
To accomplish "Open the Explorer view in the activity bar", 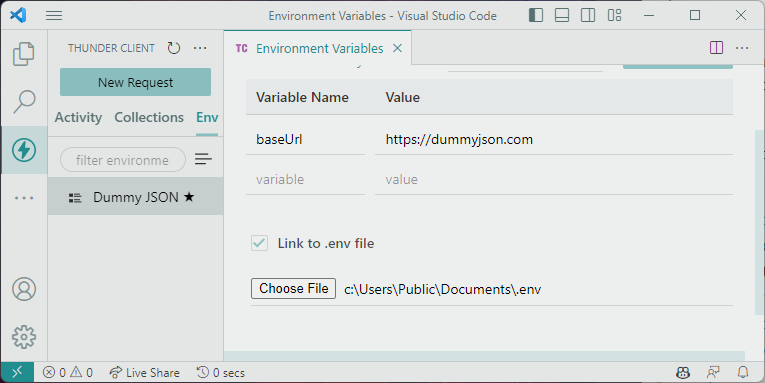I will [23, 54].
